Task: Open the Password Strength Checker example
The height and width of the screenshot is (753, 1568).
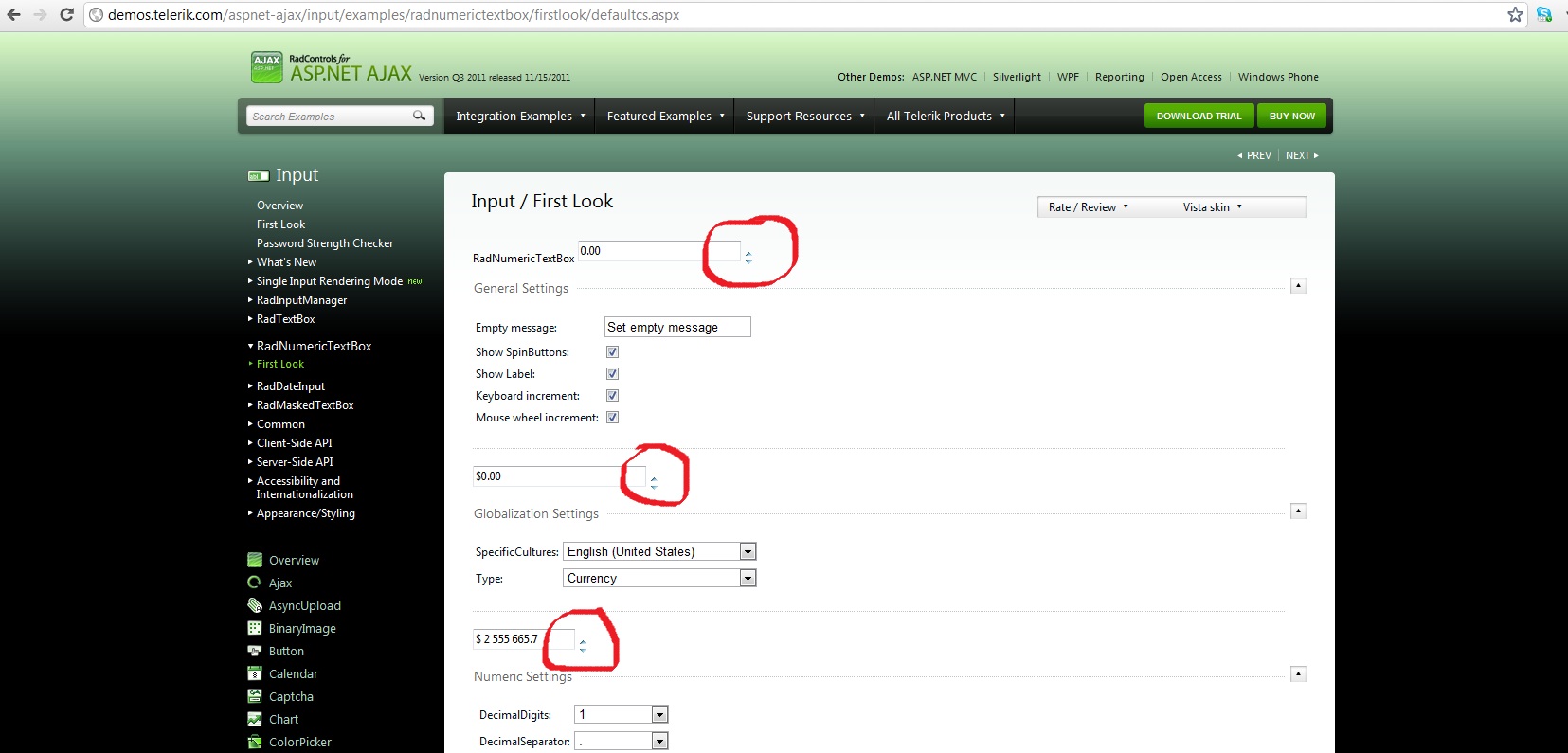Action: [325, 243]
